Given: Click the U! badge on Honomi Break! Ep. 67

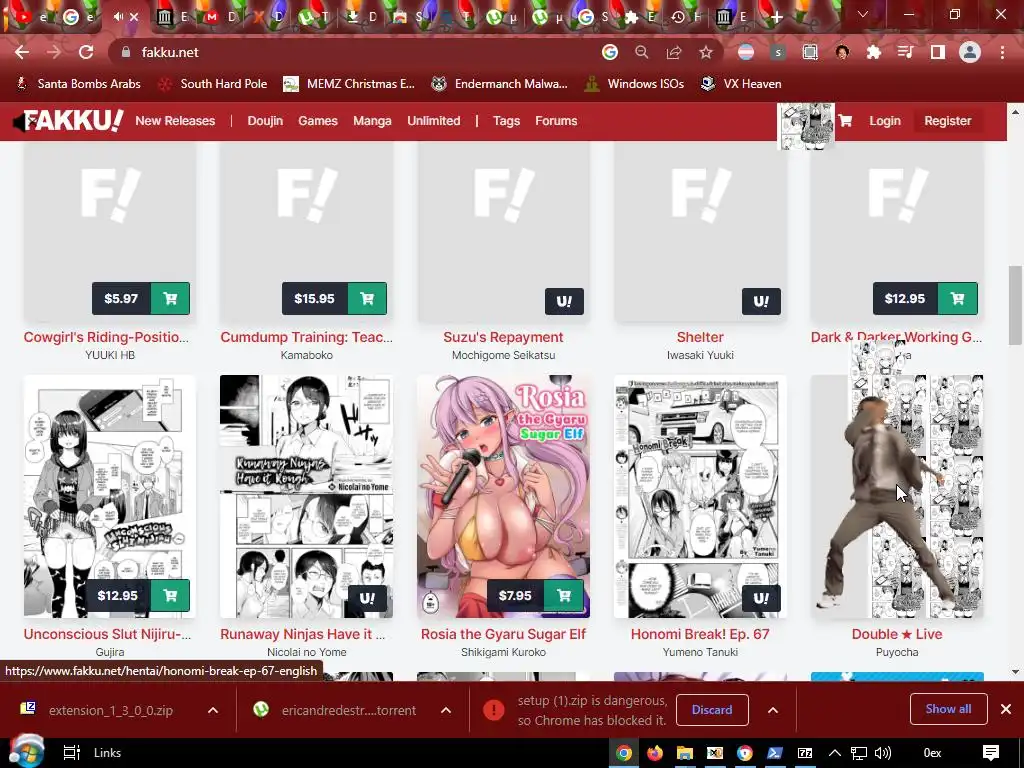Looking at the screenshot, I should tap(761, 598).
